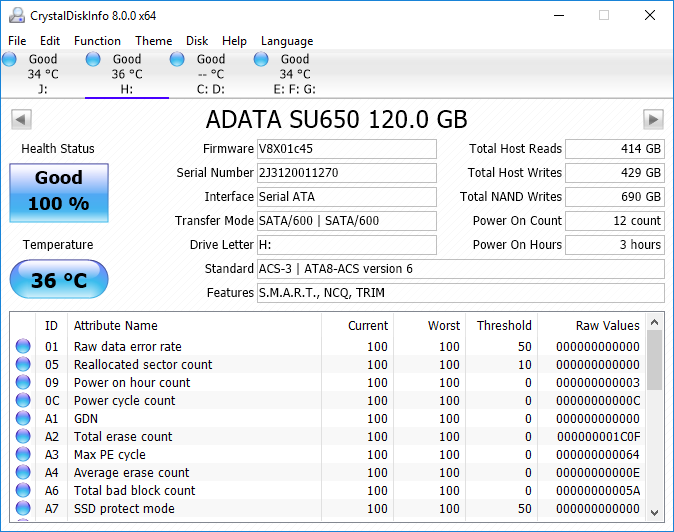This screenshot has height=532, width=674.
Task: Click the status circle for Power cycle count
Action: (x=23, y=400)
